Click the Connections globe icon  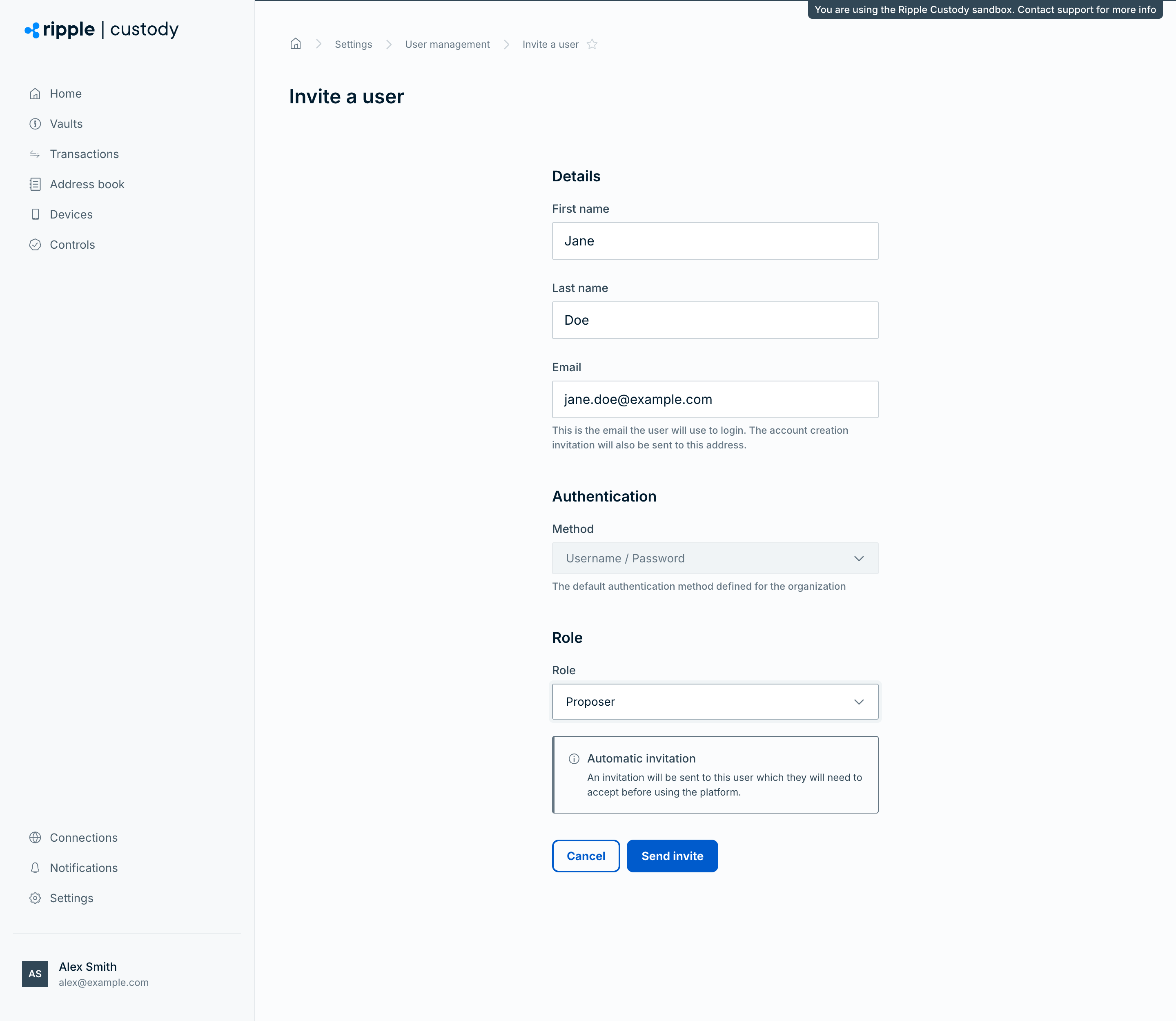click(x=36, y=838)
